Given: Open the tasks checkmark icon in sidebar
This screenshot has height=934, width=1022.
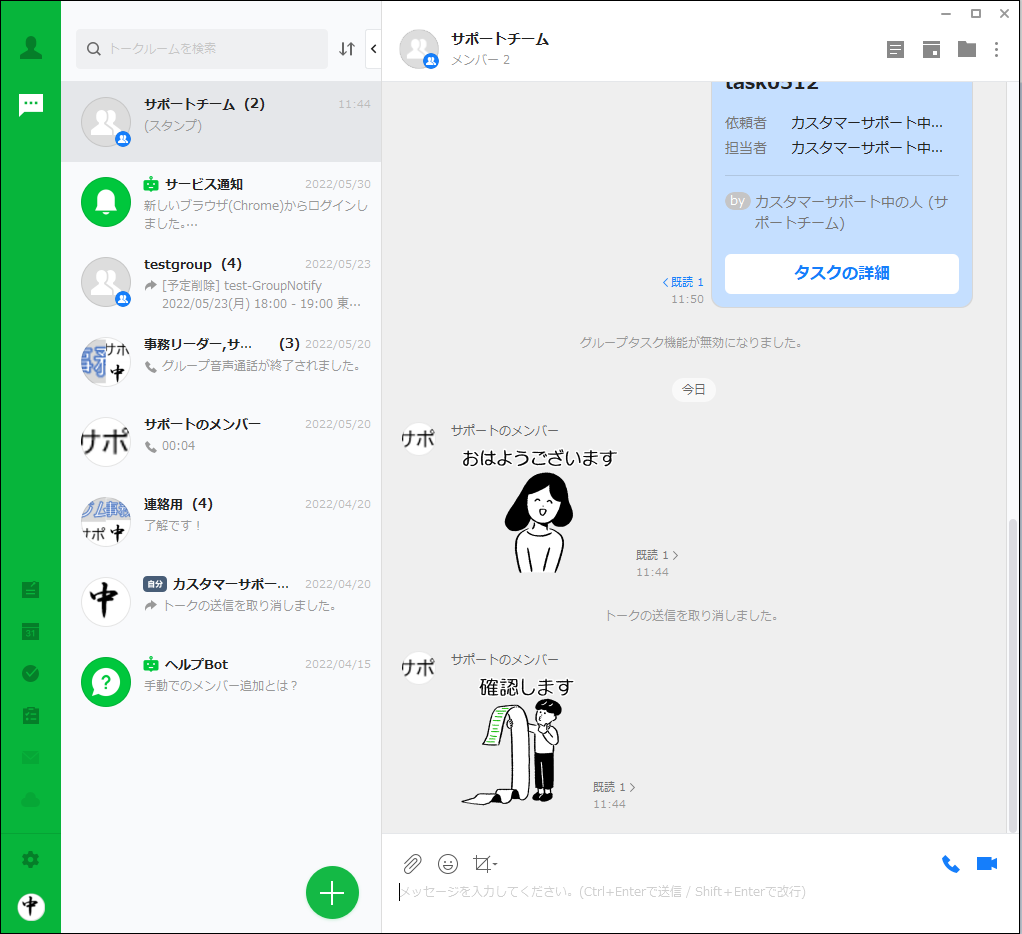Looking at the screenshot, I should coord(31,673).
